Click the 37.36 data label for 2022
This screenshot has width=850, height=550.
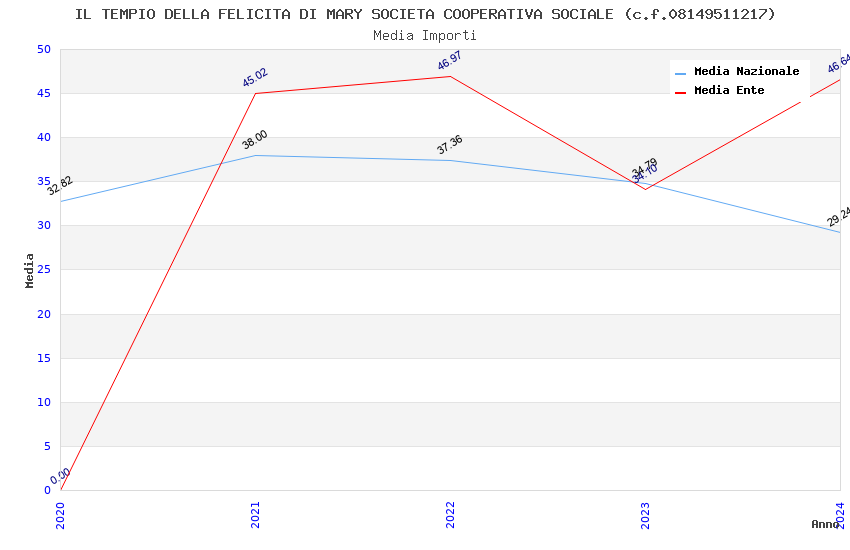(450, 145)
